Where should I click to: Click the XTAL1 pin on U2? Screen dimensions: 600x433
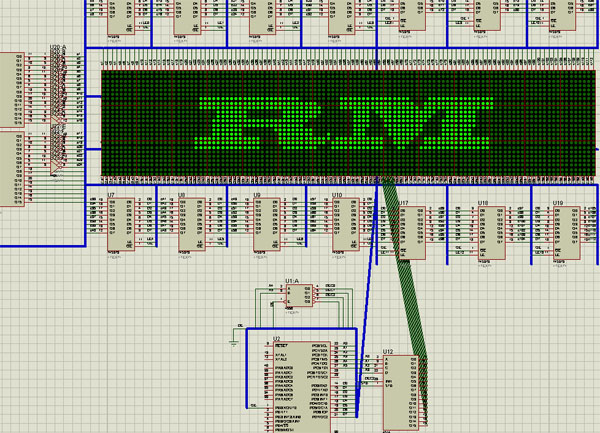pyautogui.click(x=281, y=355)
